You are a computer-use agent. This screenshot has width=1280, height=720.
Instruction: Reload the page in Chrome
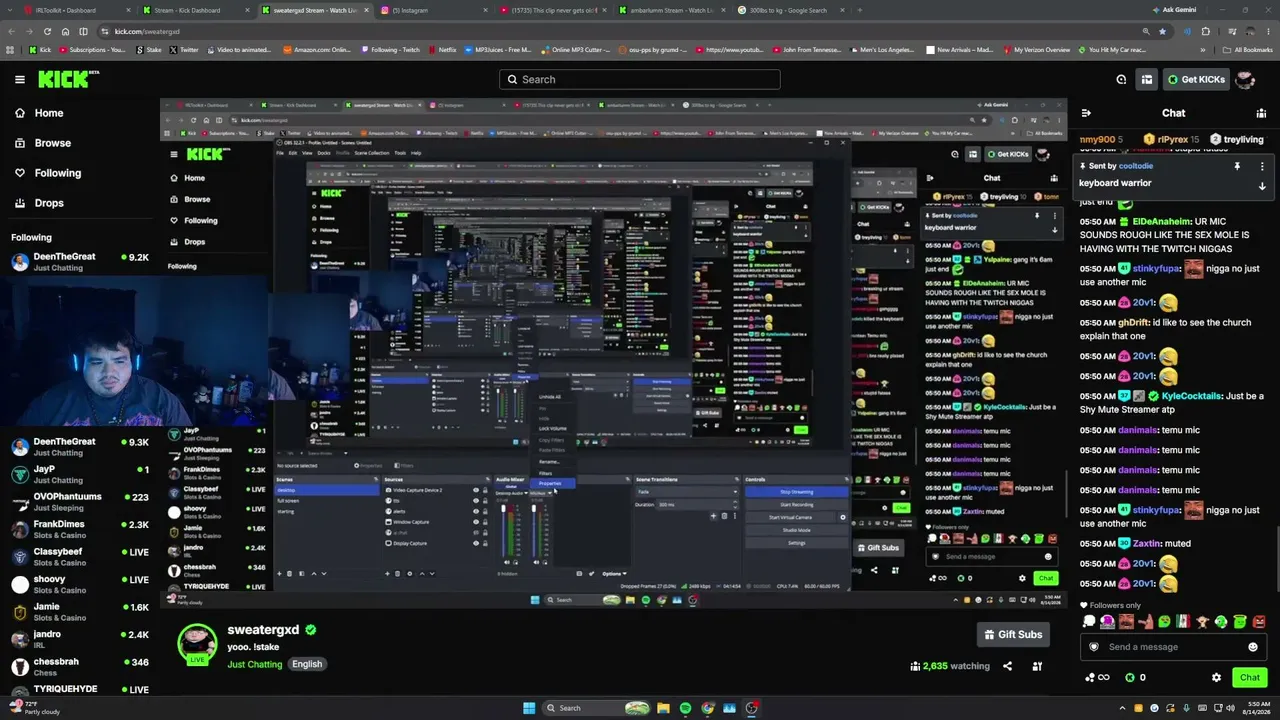coord(47,31)
